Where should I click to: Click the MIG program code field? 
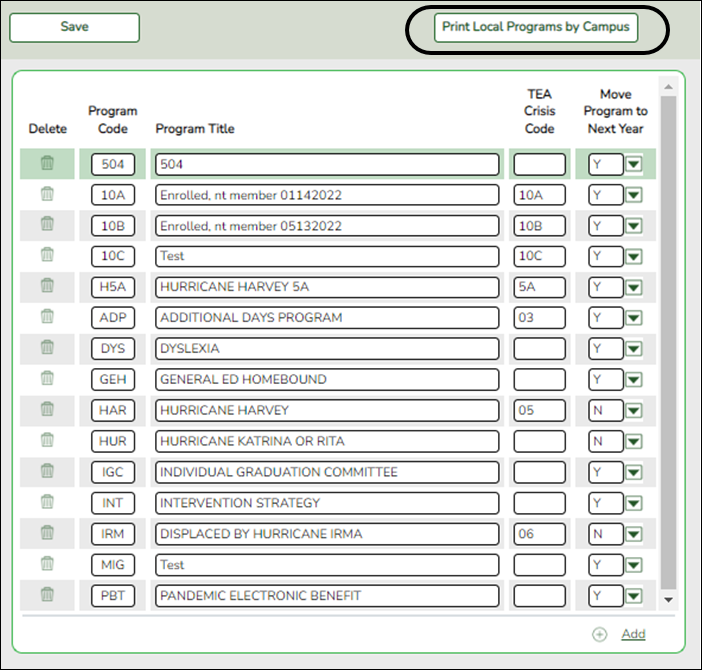click(x=112, y=565)
